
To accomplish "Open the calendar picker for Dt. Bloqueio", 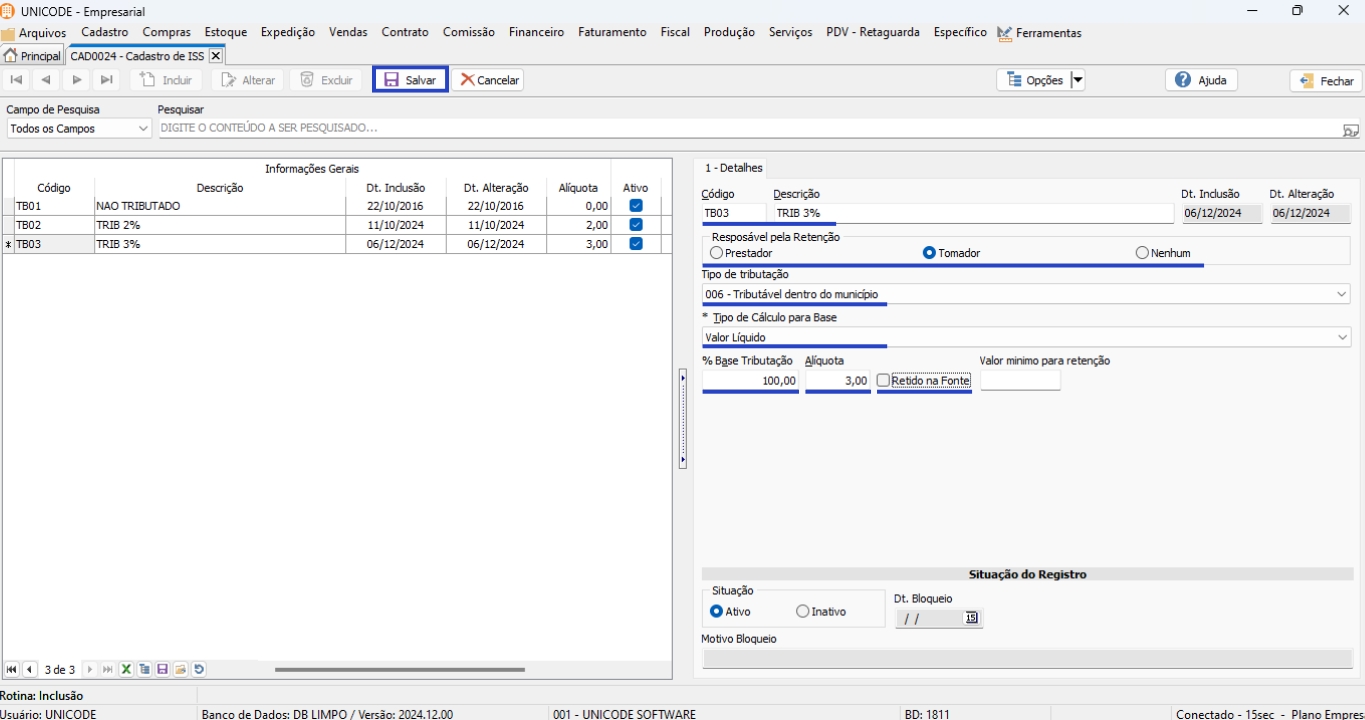I will (970, 619).
